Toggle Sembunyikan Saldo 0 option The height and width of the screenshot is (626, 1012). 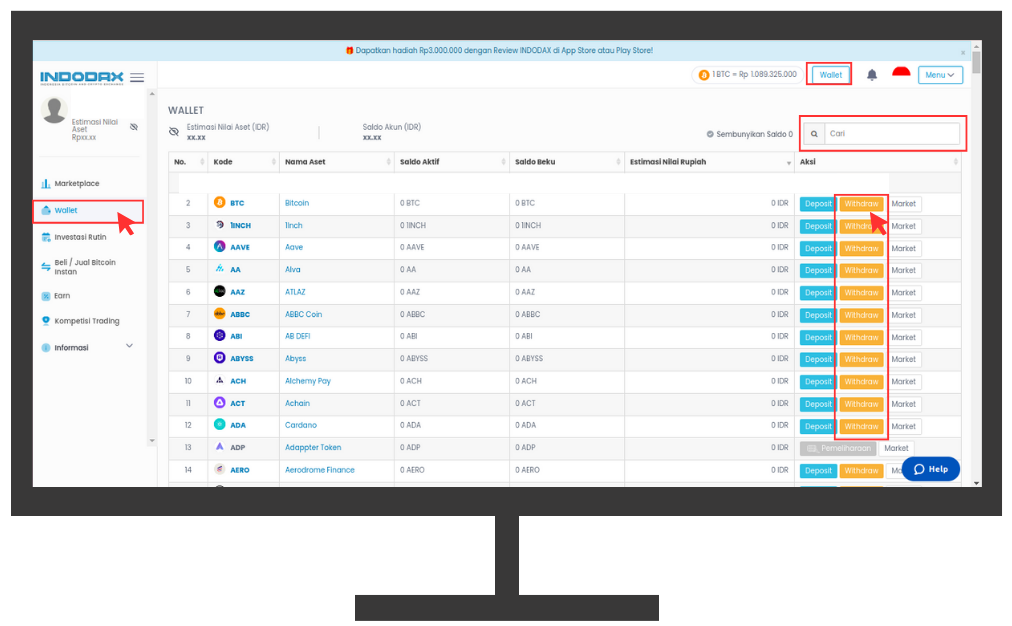pos(749,134)
